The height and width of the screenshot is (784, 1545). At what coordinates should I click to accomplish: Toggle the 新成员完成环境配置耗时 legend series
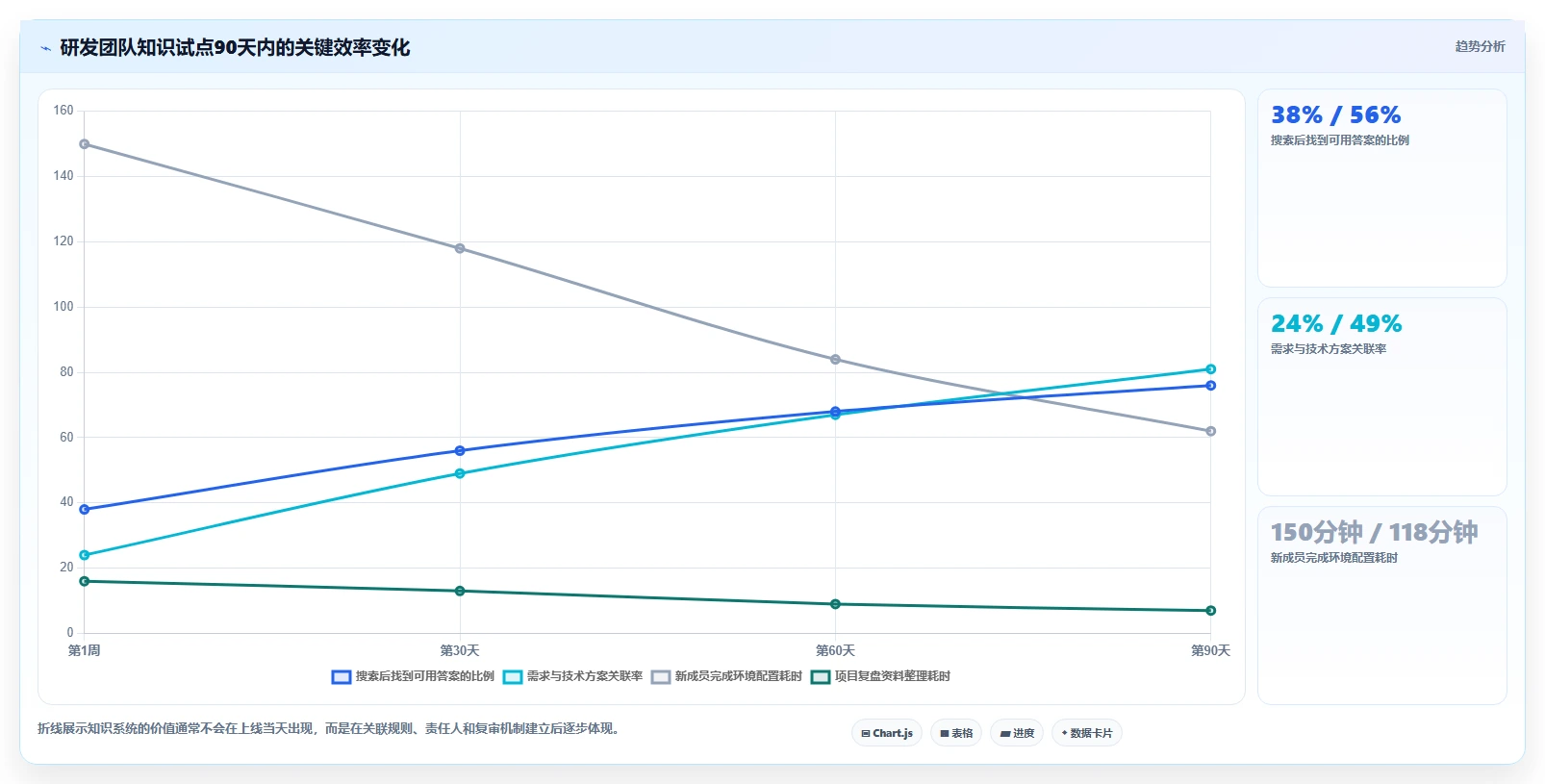point(726,677)
